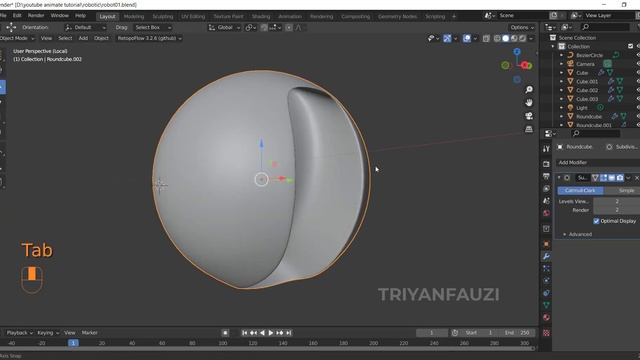Toggle camera view icon in viewport
This screenshot has width=640, height=360.
pos(529,116)
